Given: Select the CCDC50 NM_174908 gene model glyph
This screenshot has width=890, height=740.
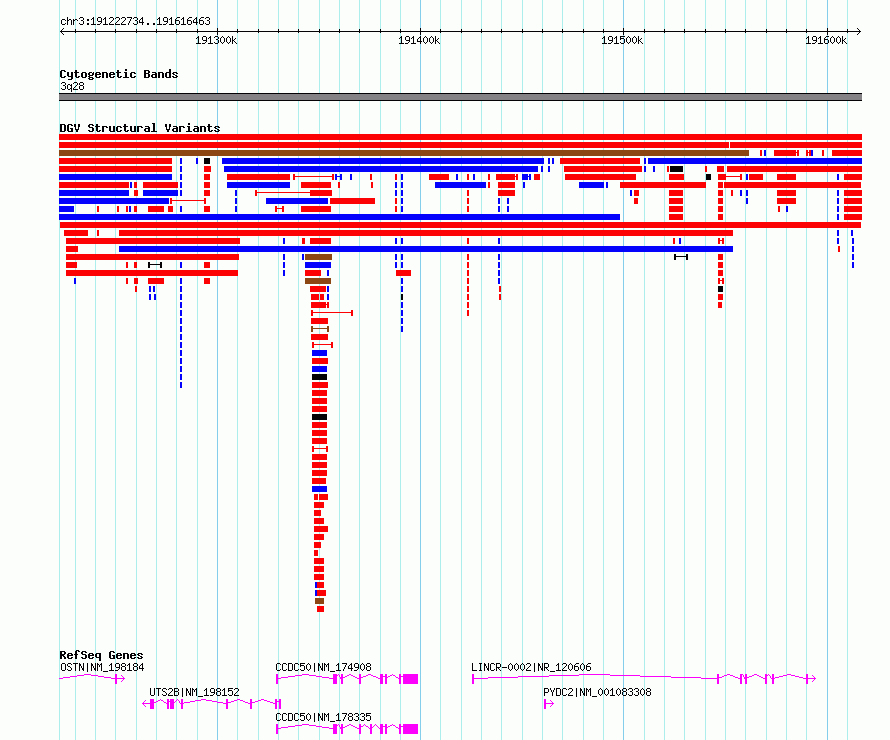Looking at the screenshot, I should [347, 679].
